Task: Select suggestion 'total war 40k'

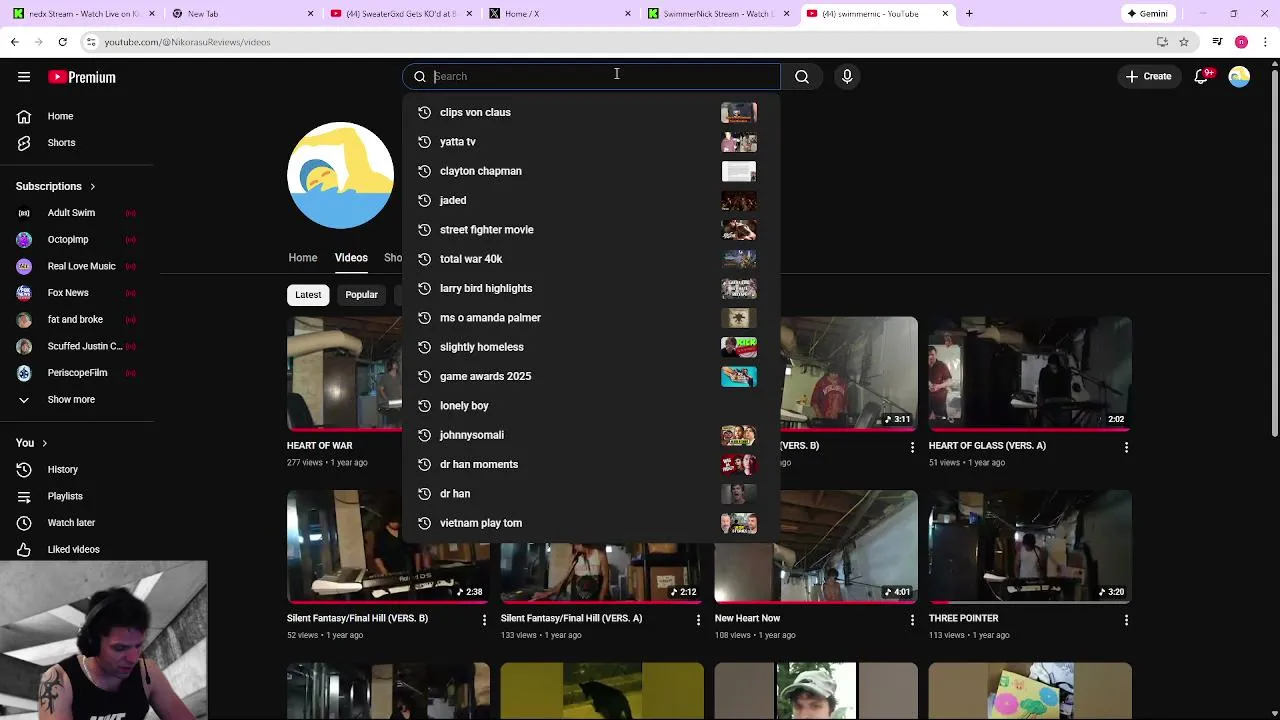Action: tap(591, 259)
